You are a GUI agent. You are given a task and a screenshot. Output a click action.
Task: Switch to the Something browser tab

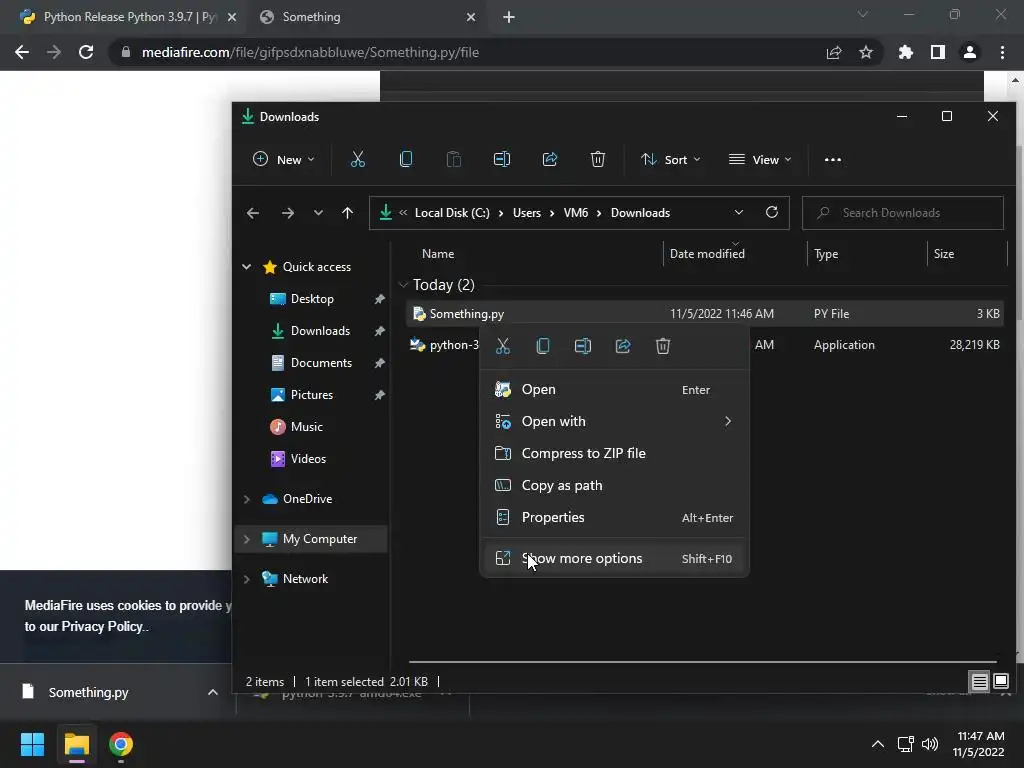click(368, 17)
